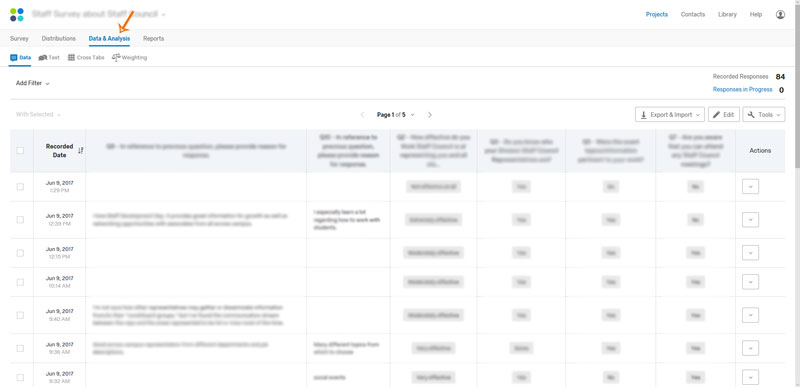This screenshot has width=800, height=387.
Task: Click the 'Many different topics' response cell
Action: pos(347,348)
